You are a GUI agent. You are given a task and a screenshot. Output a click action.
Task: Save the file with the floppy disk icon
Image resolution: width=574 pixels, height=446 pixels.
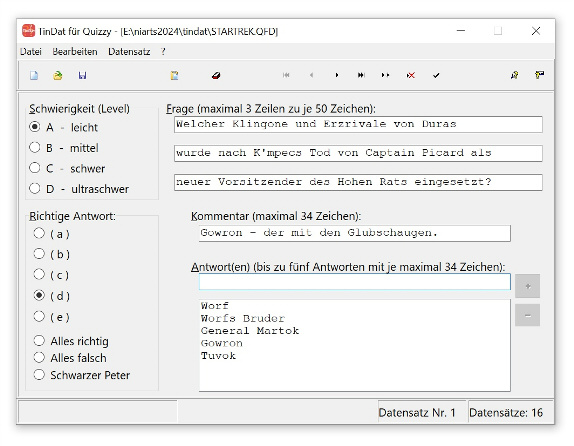pyautogui.click(x=82, y=75)
